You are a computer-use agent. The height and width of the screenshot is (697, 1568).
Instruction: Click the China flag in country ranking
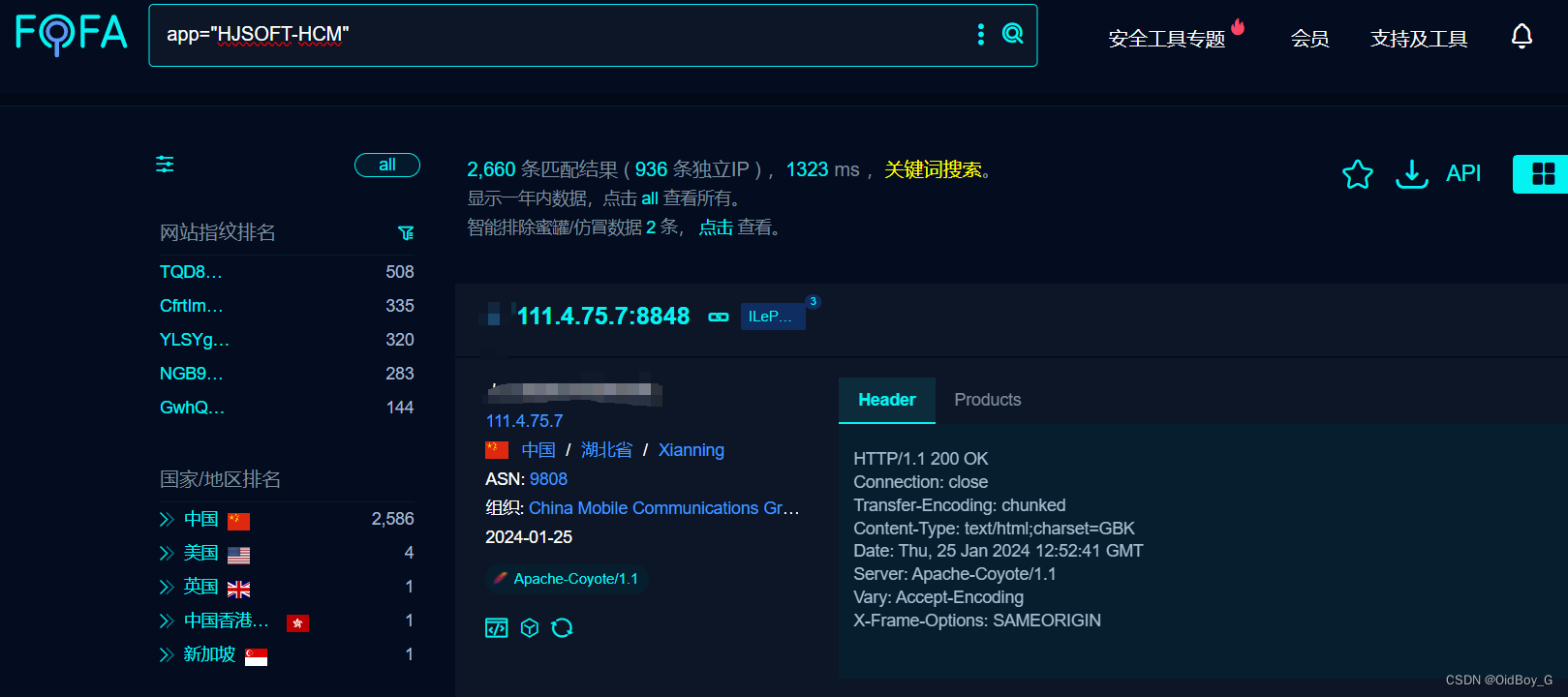coord(238,521)
